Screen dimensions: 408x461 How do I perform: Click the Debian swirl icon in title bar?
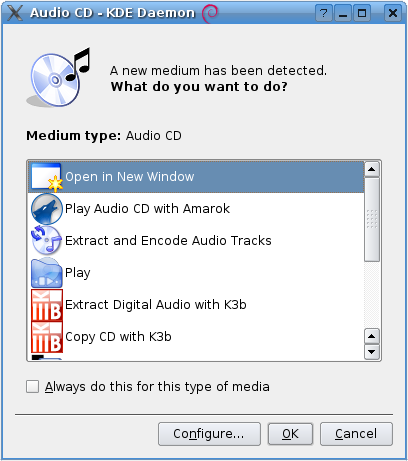(210, 13)
